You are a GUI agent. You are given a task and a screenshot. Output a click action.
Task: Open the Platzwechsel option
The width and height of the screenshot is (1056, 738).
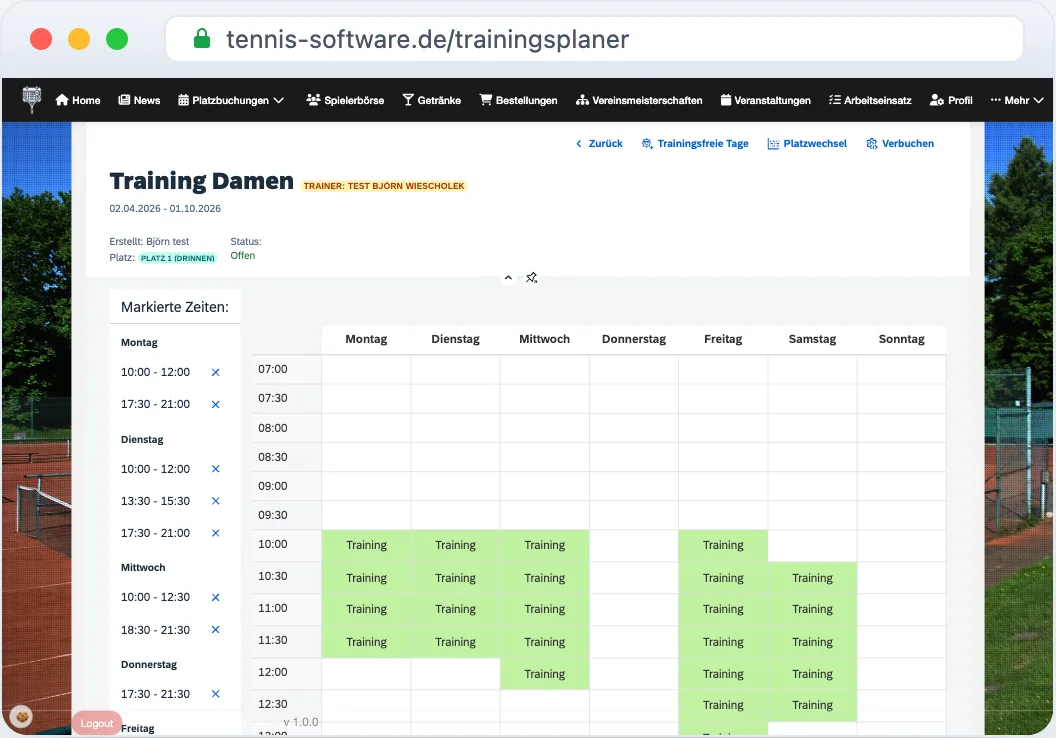[x=807, y=143]
